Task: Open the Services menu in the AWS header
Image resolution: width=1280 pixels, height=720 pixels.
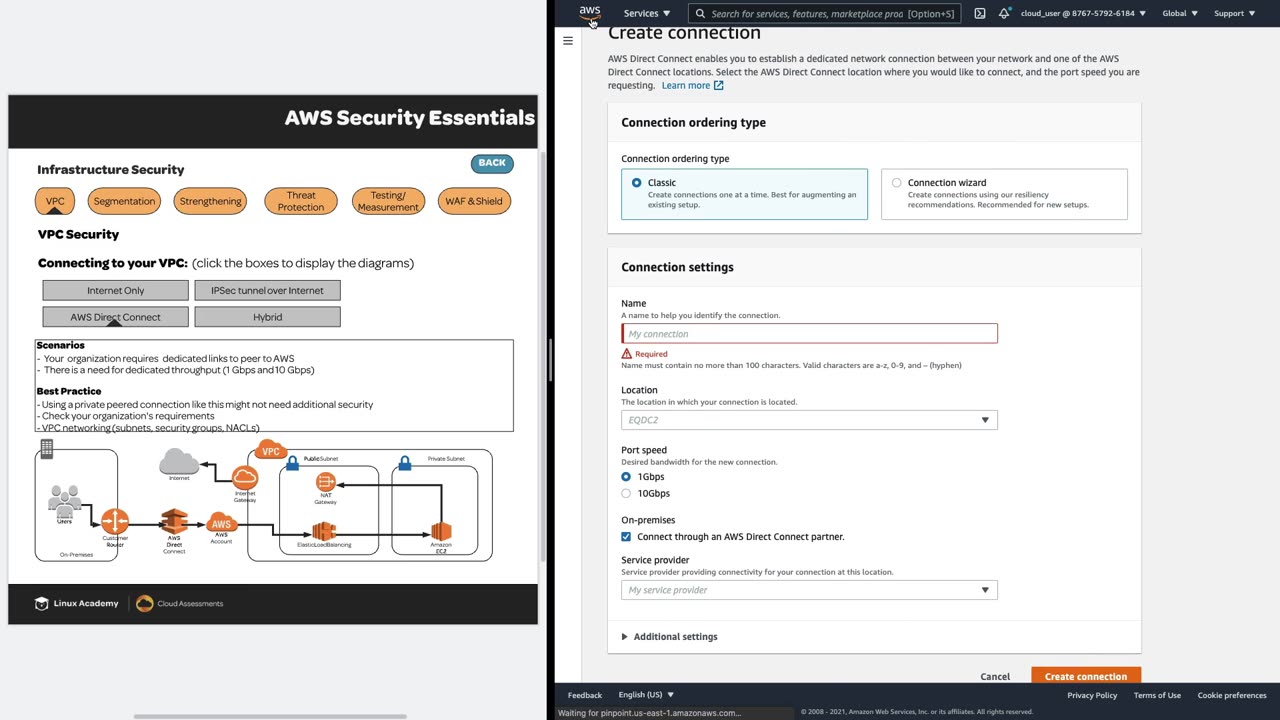Action: tap(646, 13)
